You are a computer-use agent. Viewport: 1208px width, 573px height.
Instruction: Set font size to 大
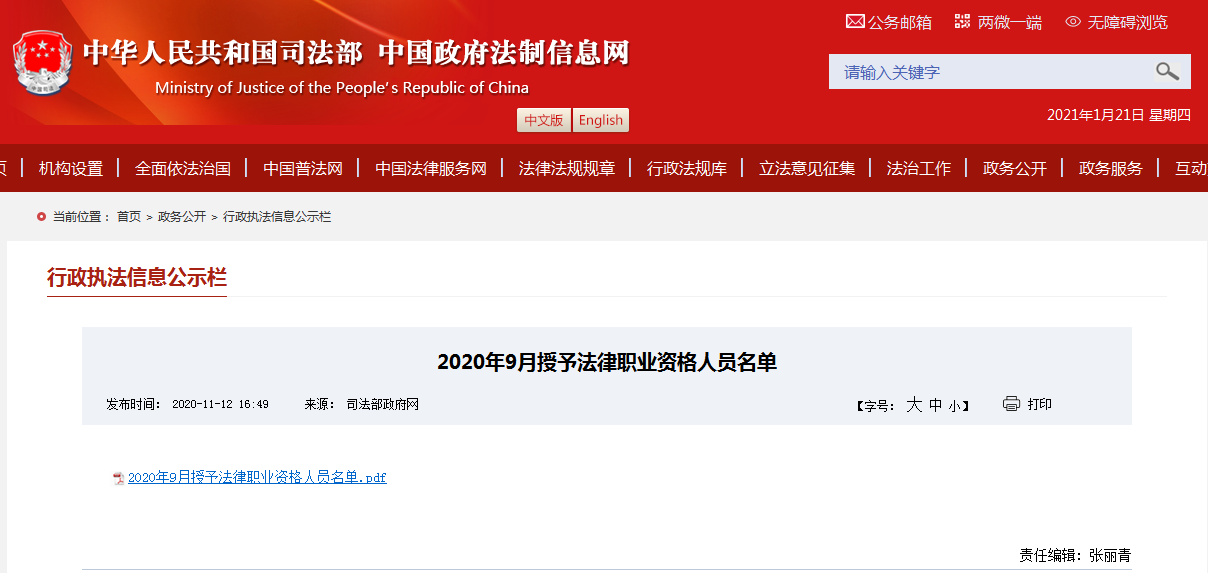[x=913, y=405]
